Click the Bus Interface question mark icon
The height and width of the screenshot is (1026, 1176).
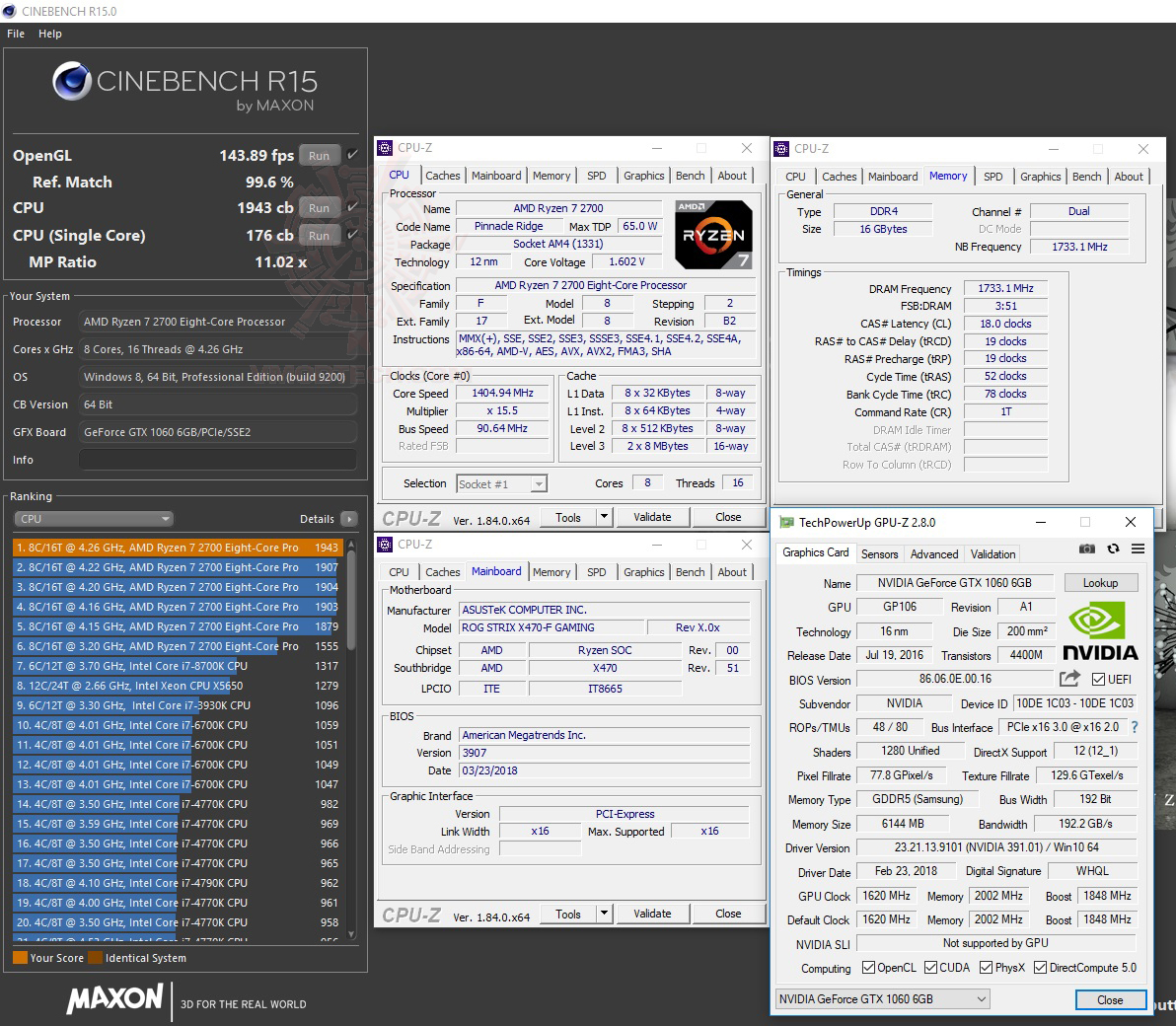pos(1134,727)
